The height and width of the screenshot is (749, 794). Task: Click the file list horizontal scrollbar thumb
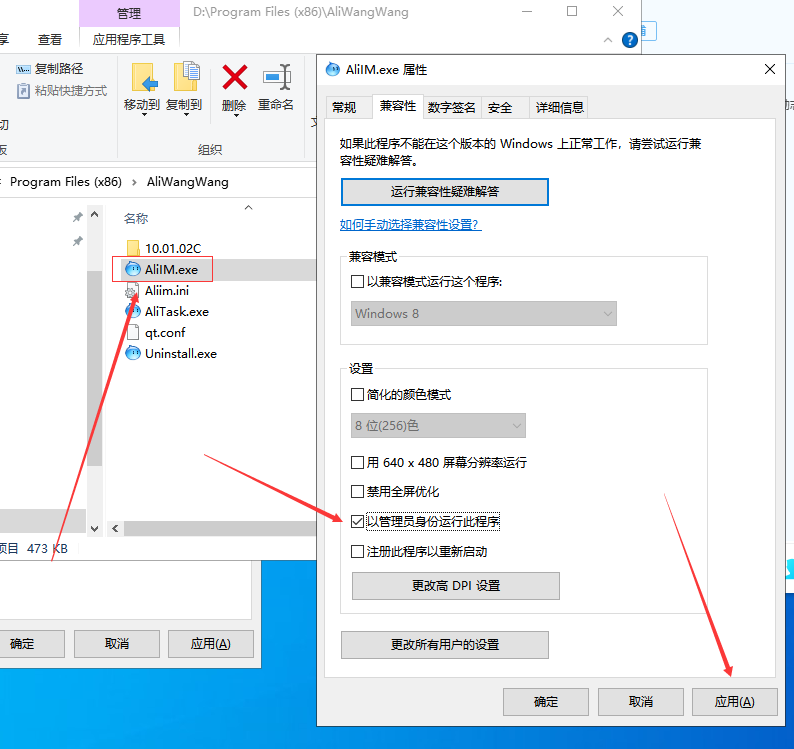[x=220, y=529]
